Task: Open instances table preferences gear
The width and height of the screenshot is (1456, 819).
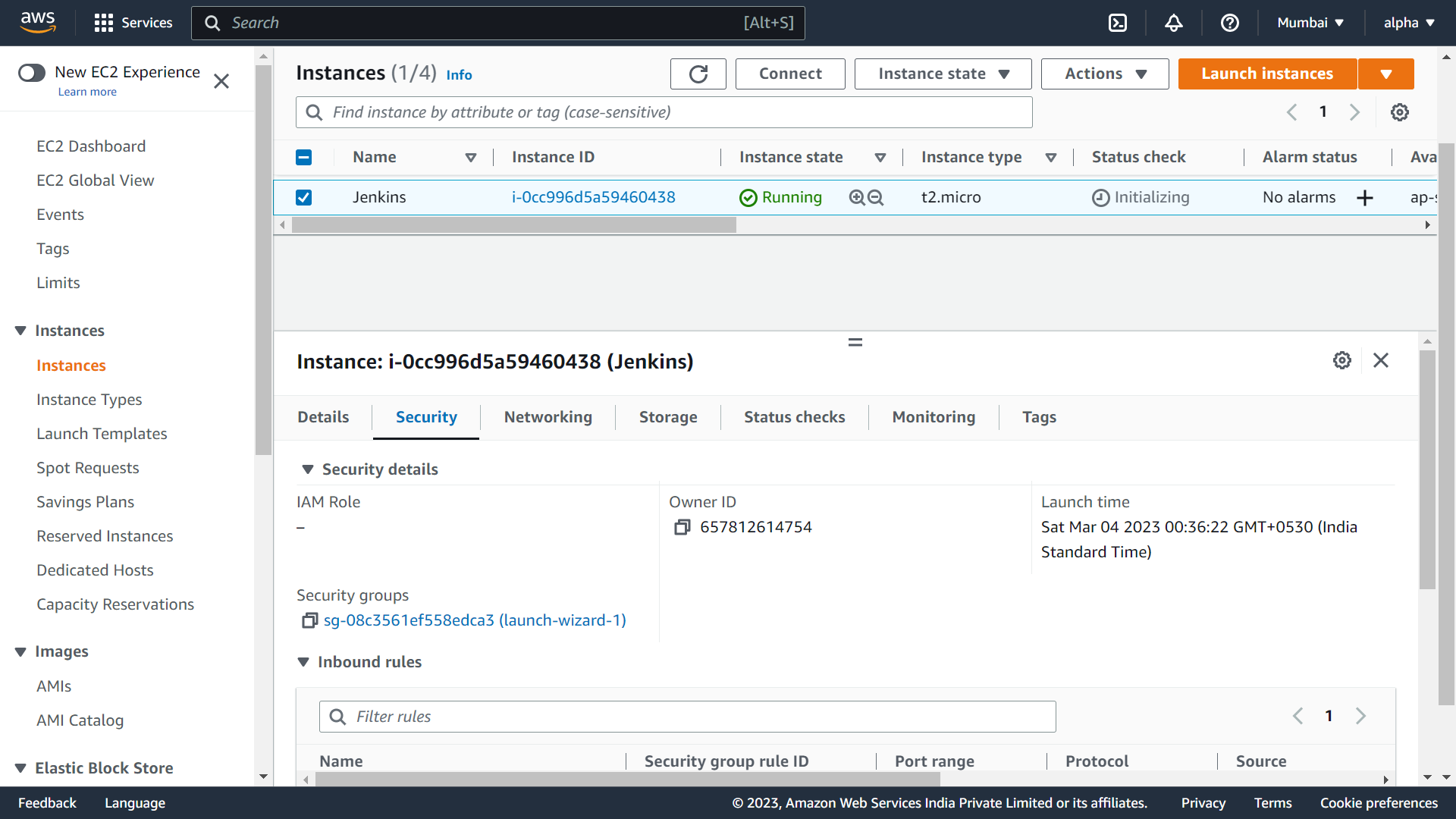Action: click(x=1399, y=112)
